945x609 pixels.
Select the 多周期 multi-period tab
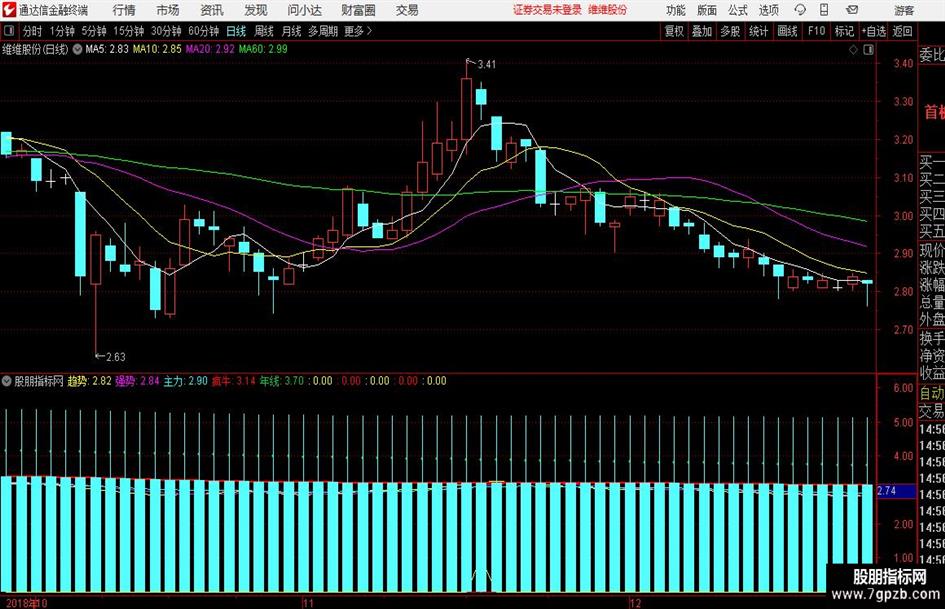point(323,31)
